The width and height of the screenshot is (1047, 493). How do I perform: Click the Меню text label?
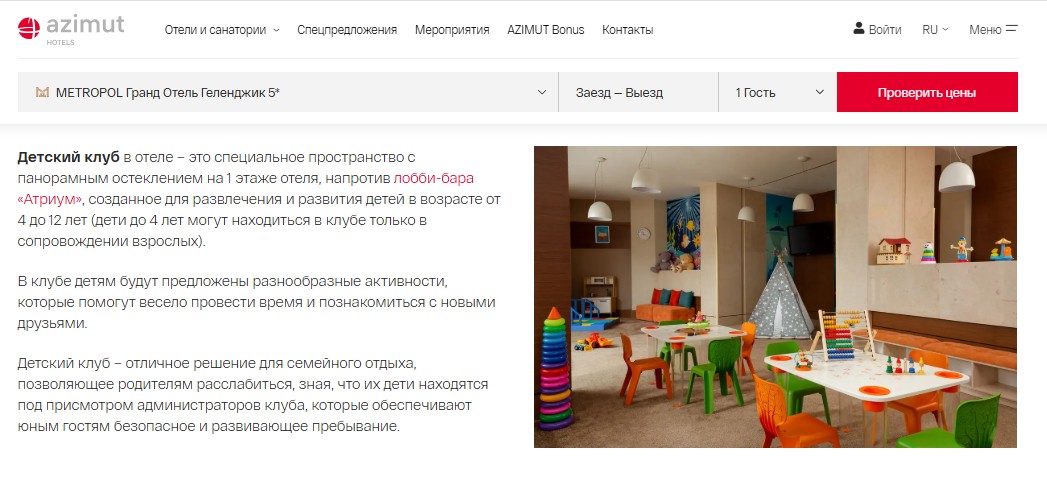tap(984, 30)
